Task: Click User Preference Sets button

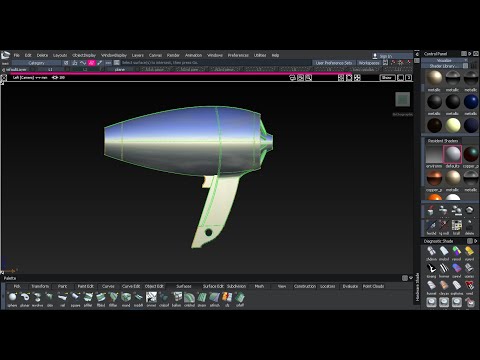Action: pyautogui.click(x=334, y=63)
